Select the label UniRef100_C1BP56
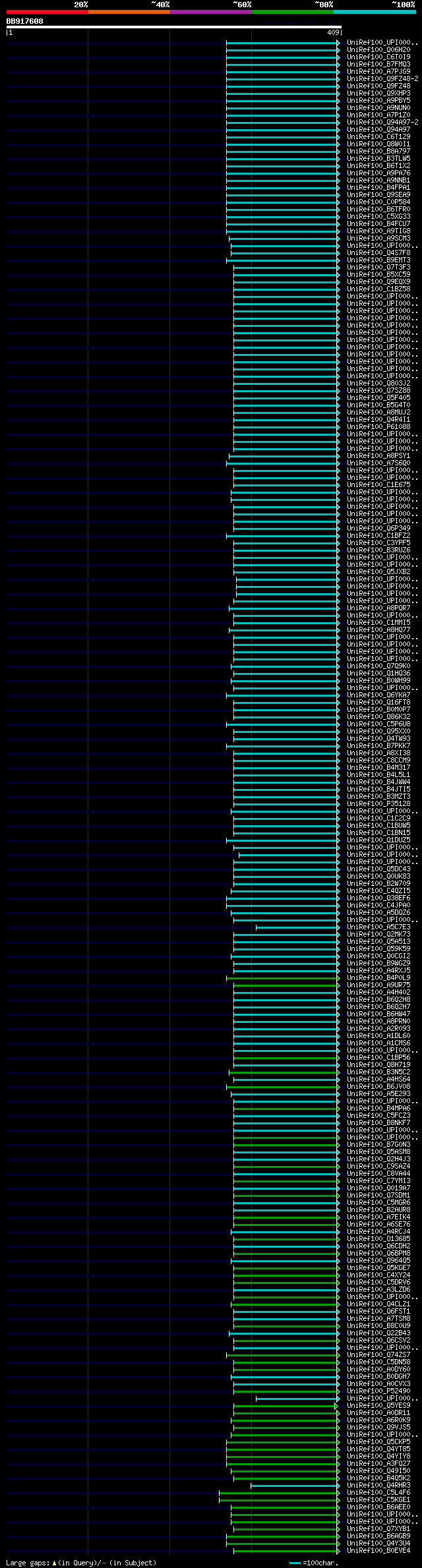The height and width of the screenshot is (1568, 422). pos(378,1058)
